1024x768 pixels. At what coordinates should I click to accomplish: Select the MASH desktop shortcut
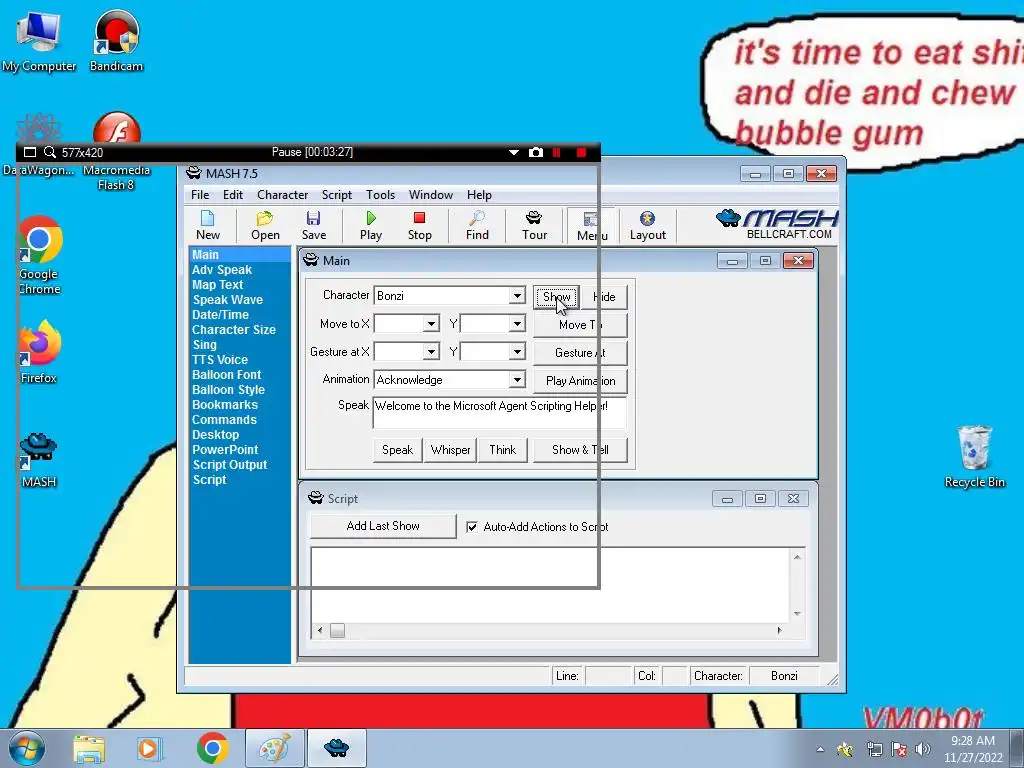click(39, 460)
